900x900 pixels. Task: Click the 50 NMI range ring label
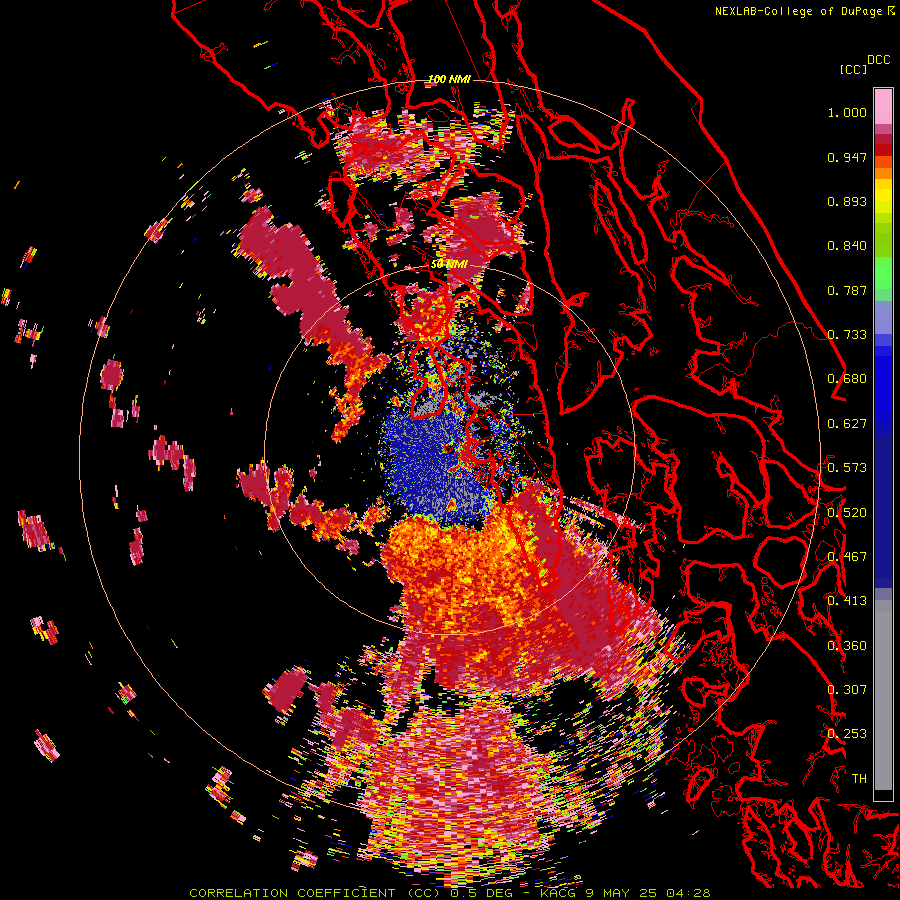pos(449,264)
